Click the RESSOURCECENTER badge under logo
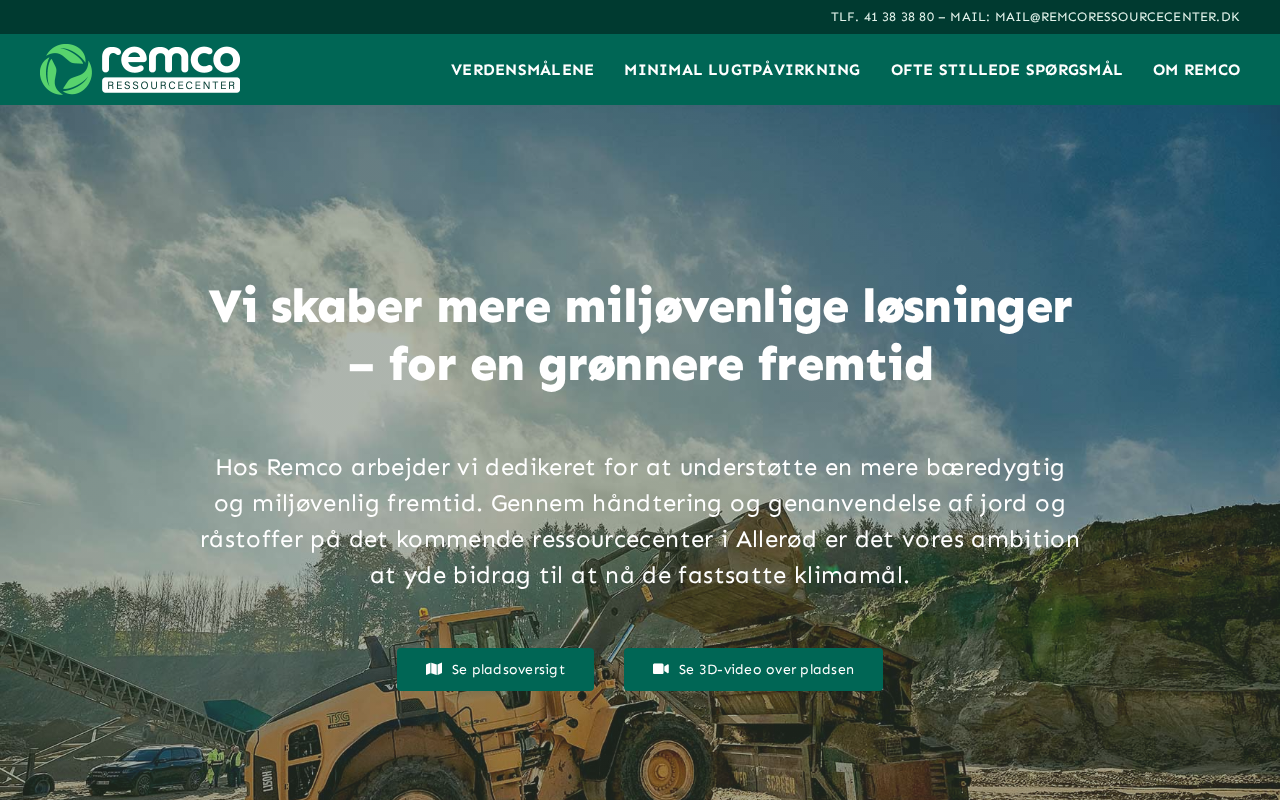This screenshot has width=1280, height=800. click(171, 85)
